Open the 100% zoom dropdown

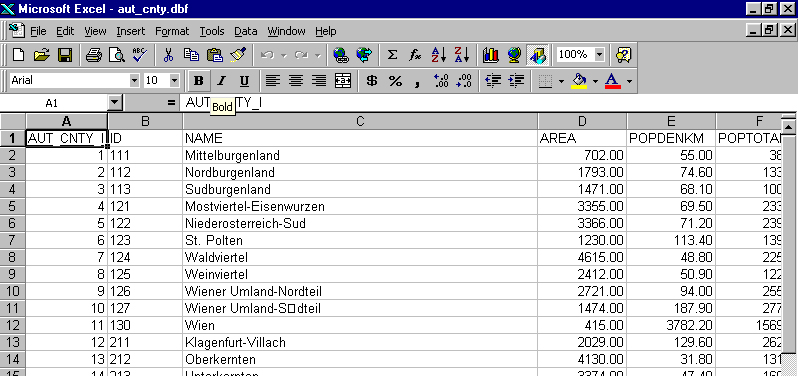tap(599, 54)
